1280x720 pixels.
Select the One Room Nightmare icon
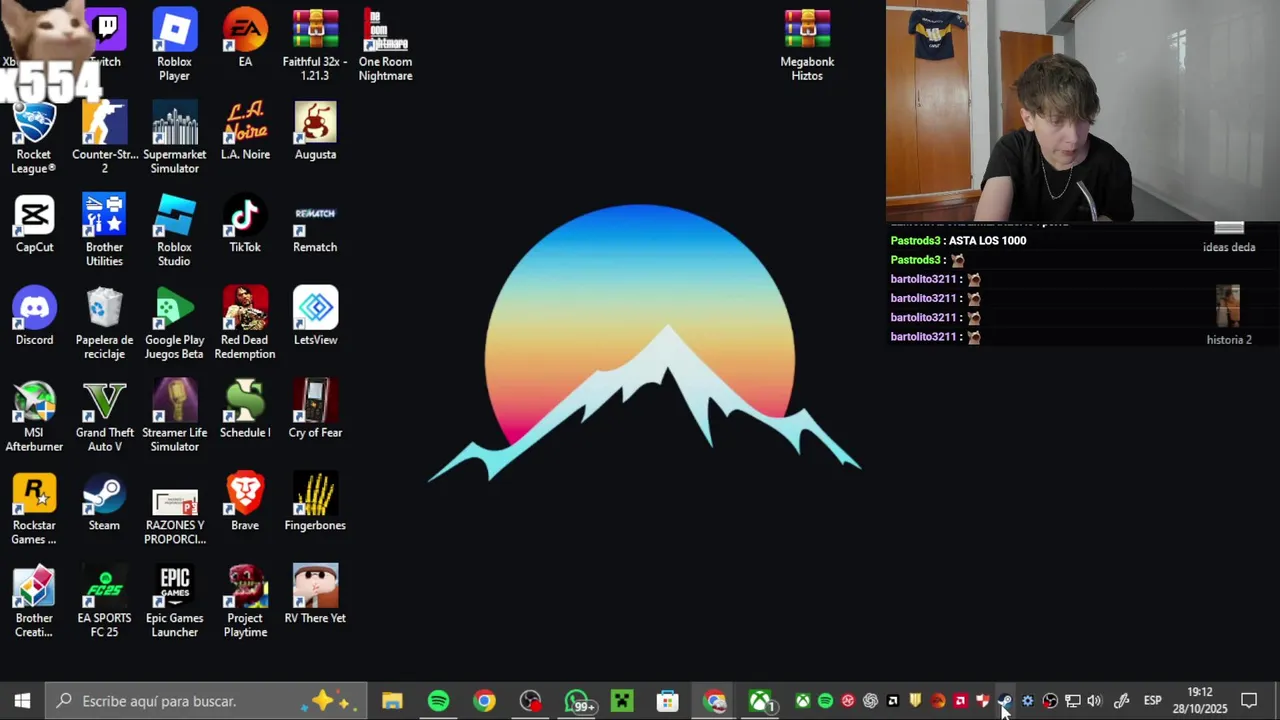point(385,45)
